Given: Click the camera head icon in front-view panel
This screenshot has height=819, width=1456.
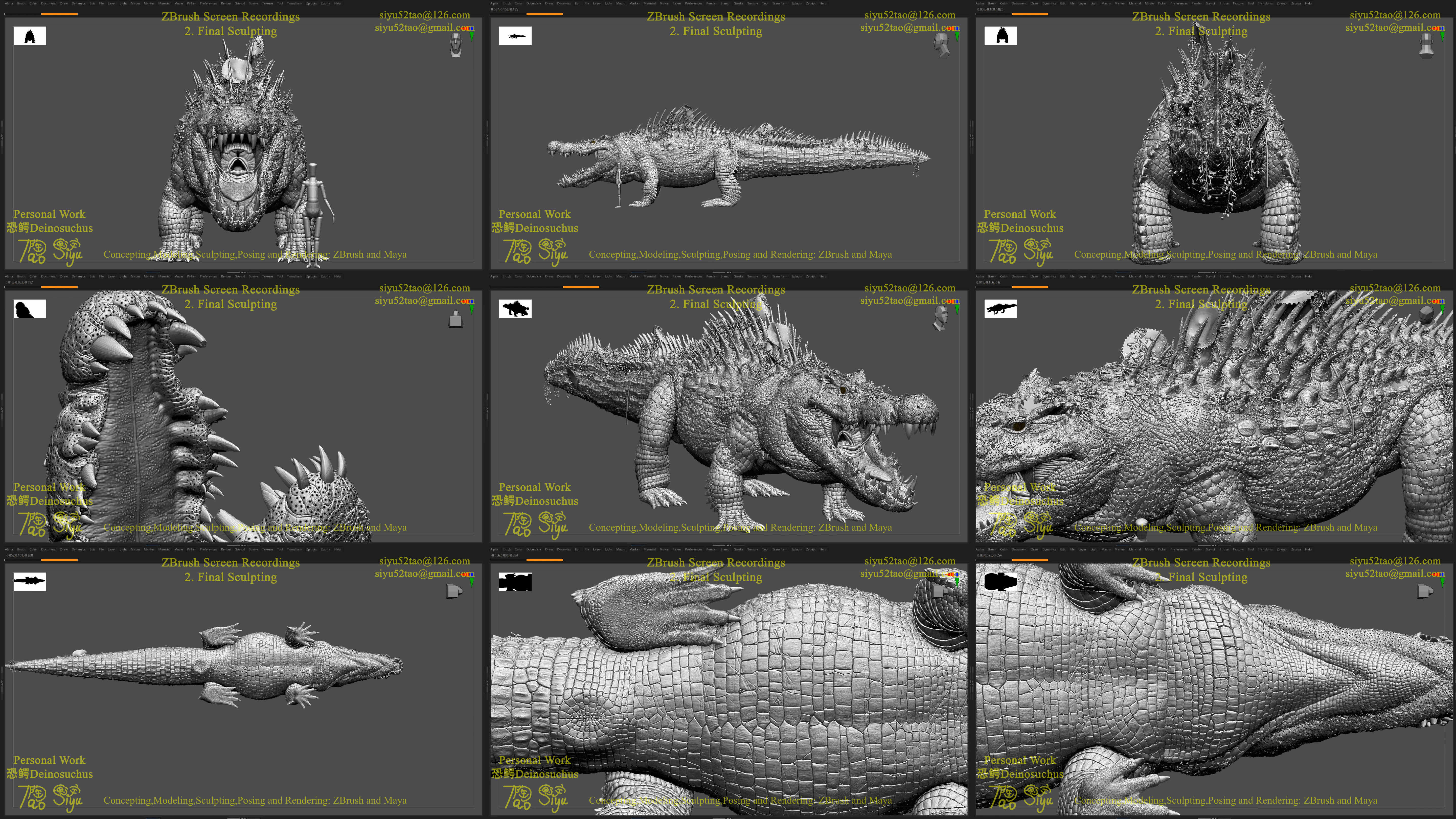Looking at the screenshot, I should point(456,45).
